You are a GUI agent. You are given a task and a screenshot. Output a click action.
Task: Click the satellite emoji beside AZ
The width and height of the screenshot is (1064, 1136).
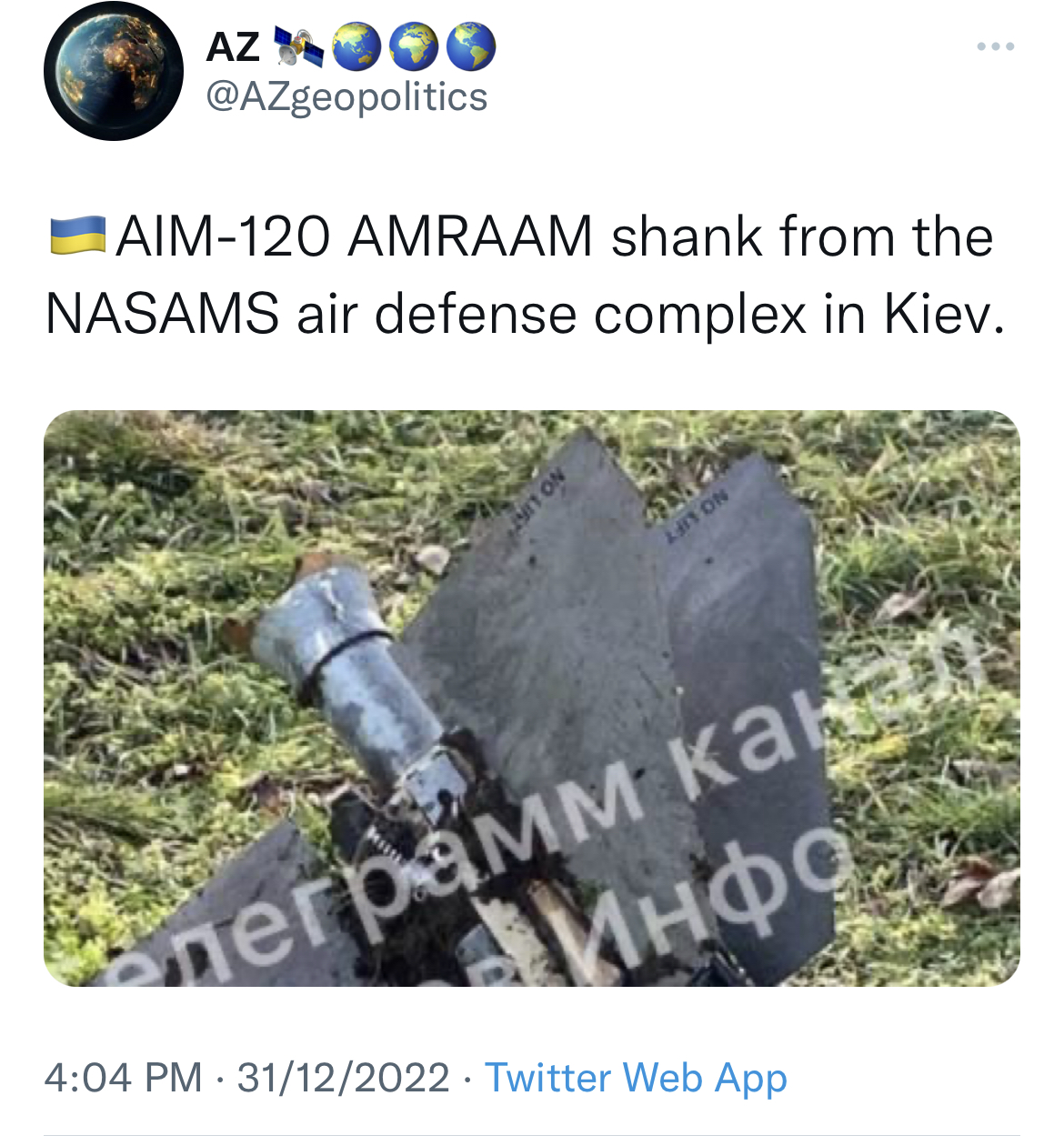click(x=298, y=47)
